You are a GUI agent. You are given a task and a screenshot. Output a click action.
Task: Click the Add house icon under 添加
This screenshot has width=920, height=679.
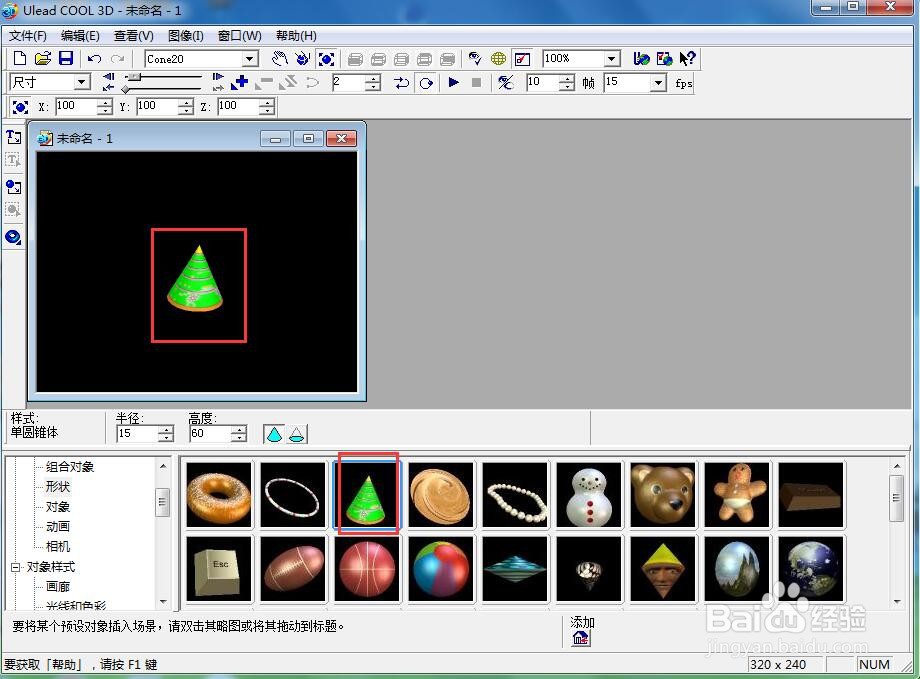580,638
